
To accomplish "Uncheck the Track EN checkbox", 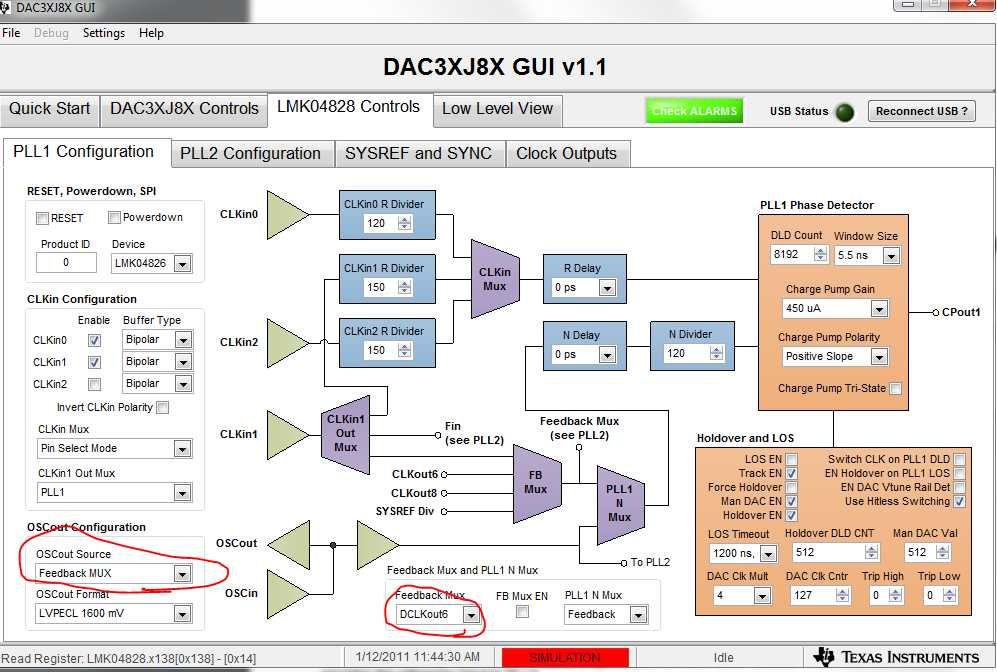I will pos(792,473).
